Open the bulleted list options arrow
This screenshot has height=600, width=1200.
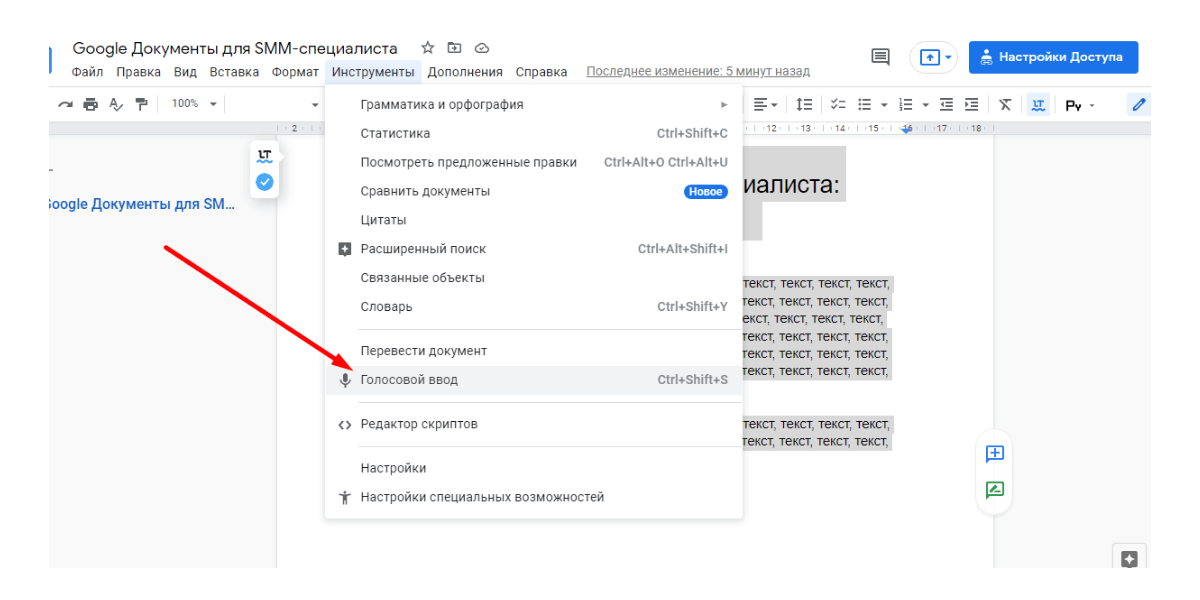pos(883,104)
